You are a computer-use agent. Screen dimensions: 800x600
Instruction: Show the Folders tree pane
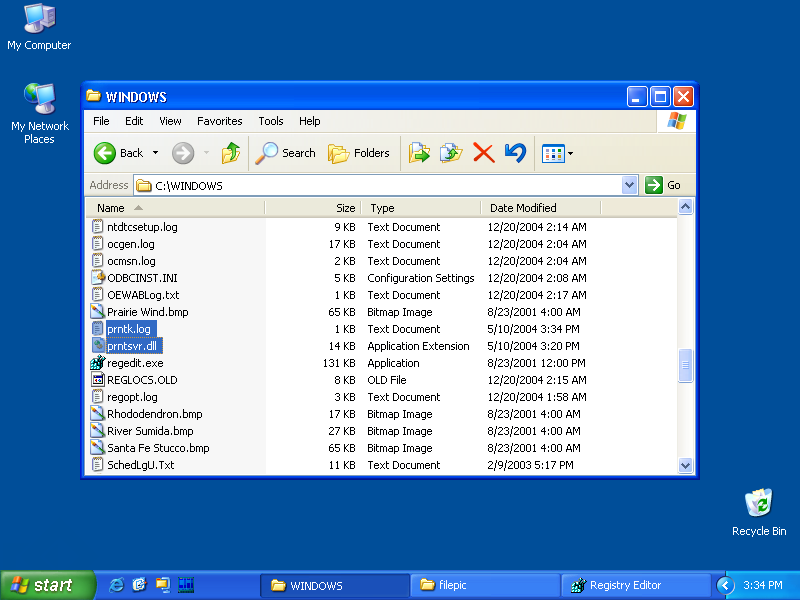click(x=359, y=153)
